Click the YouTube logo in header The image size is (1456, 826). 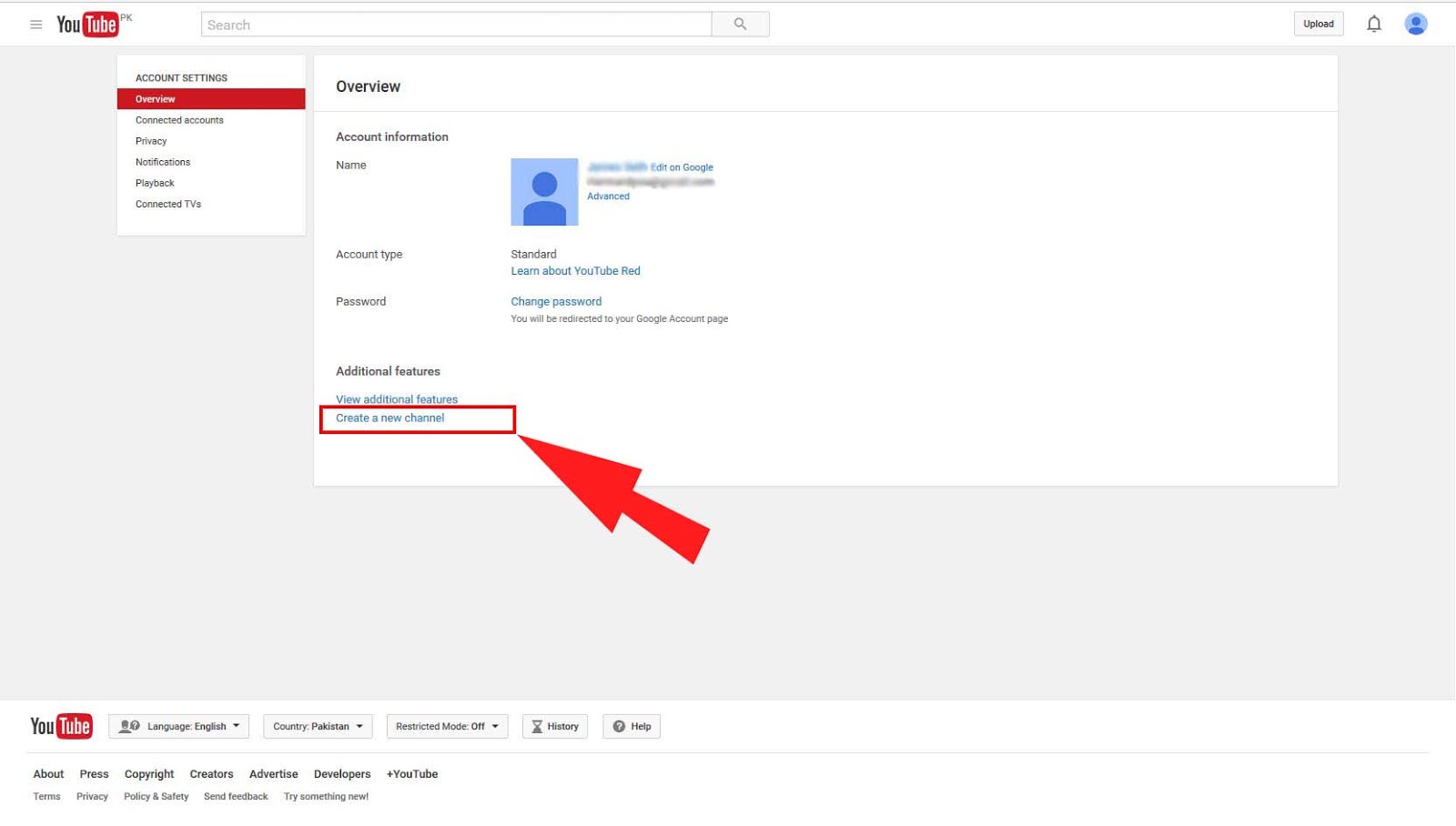[x=87, y=25]
